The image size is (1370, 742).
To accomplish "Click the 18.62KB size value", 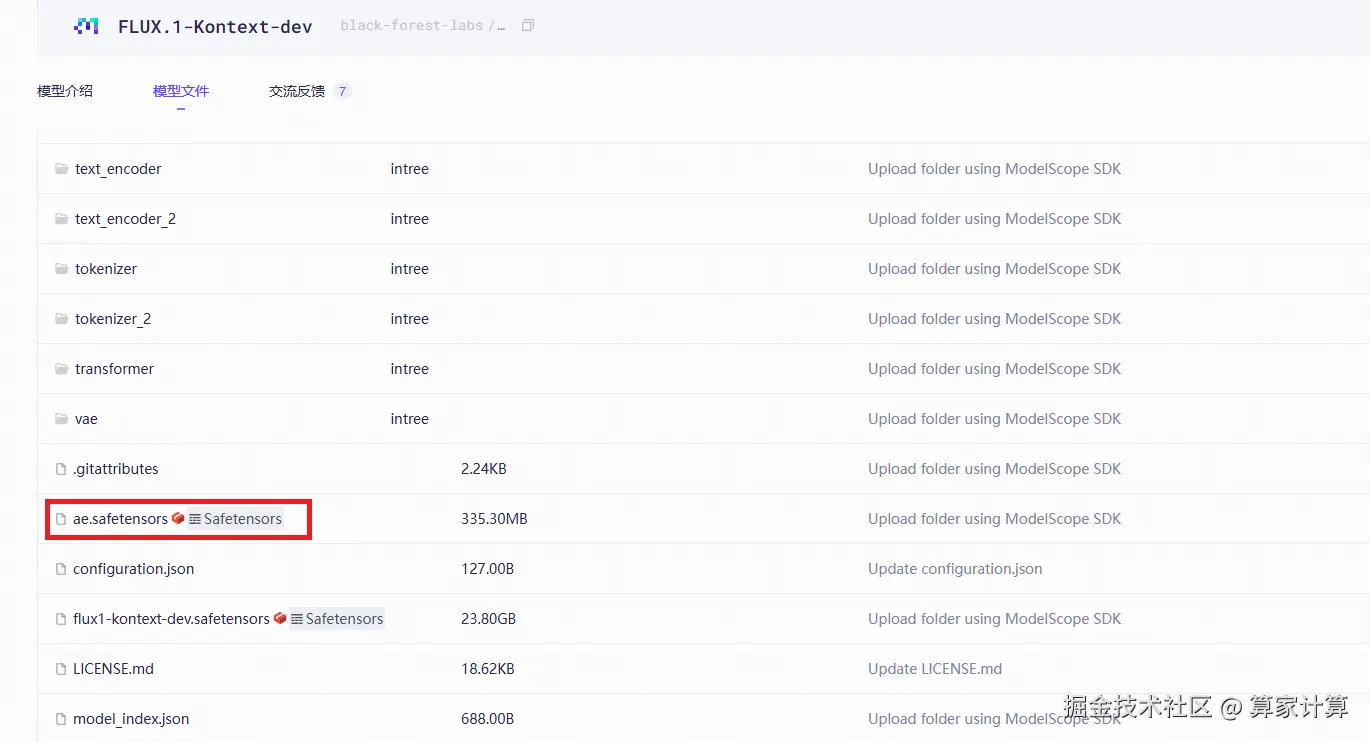I will tap(488, 669).
